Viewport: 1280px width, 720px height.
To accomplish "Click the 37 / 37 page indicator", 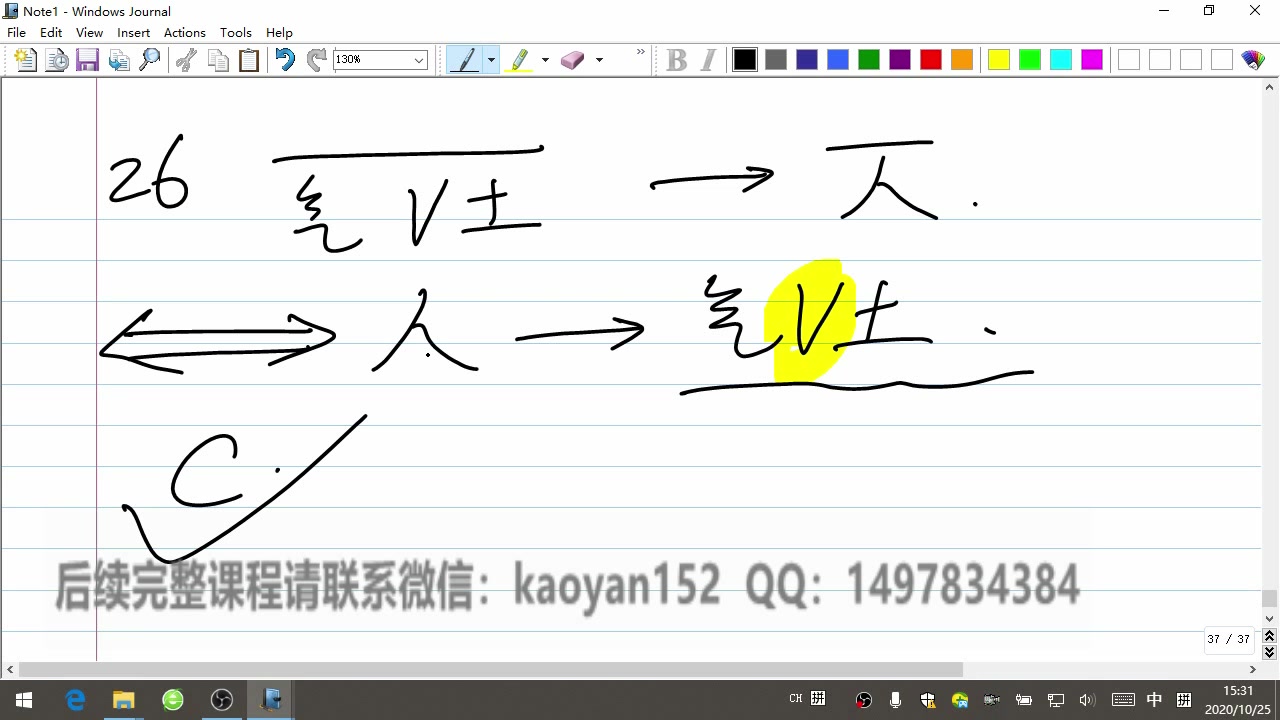I will 1228,639.
